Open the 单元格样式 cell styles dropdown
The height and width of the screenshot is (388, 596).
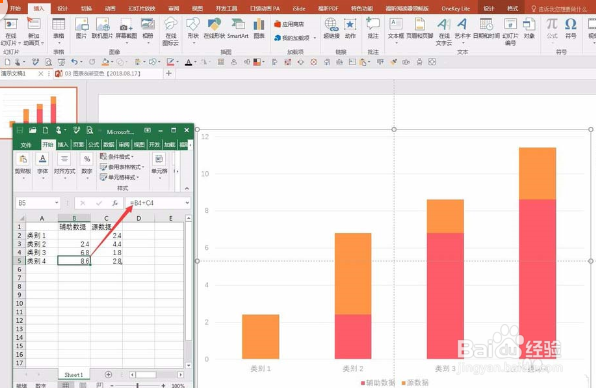[x=119, y=177]
